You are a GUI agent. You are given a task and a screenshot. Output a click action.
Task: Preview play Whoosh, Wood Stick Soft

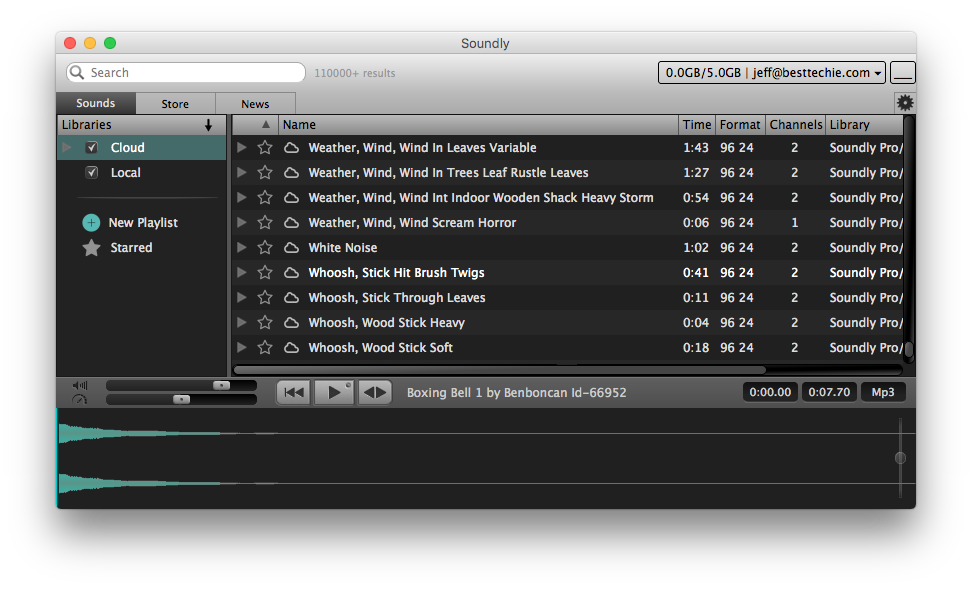(241, 348)
